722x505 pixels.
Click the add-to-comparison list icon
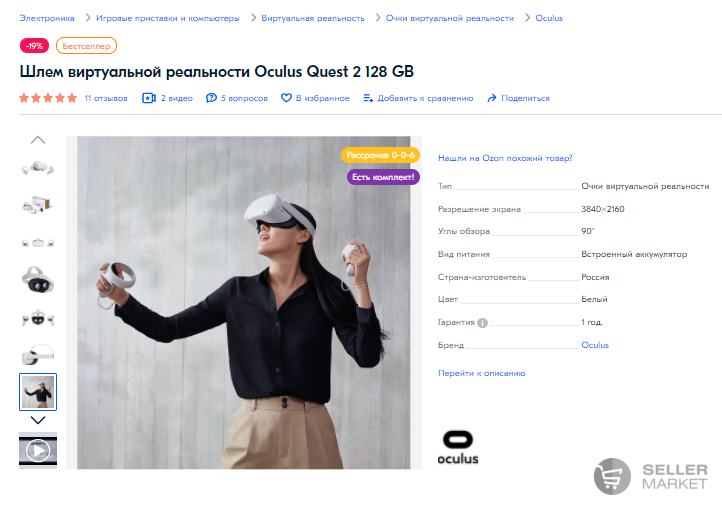coord(368,98)
